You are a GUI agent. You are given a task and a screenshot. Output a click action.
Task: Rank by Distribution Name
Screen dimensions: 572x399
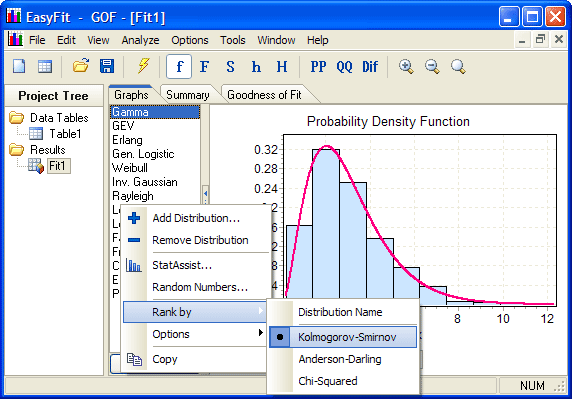pyautogui.click(x=343, y=312)
